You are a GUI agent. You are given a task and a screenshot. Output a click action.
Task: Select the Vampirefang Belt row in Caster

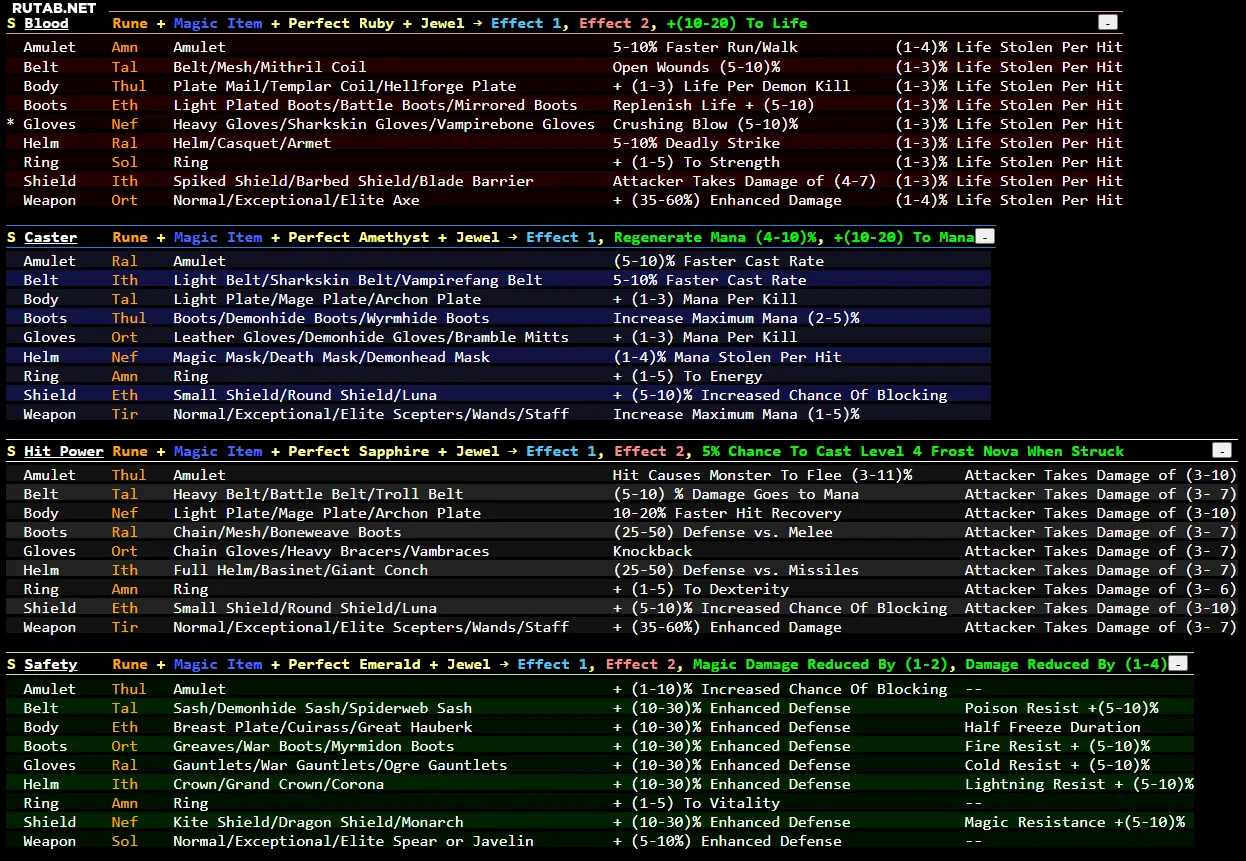point(357,280)
